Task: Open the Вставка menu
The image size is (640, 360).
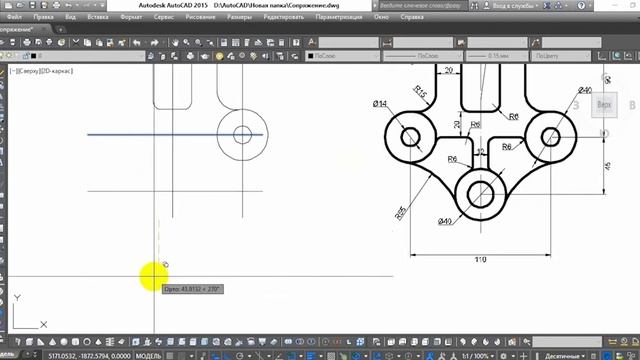Action: [98, 17]
